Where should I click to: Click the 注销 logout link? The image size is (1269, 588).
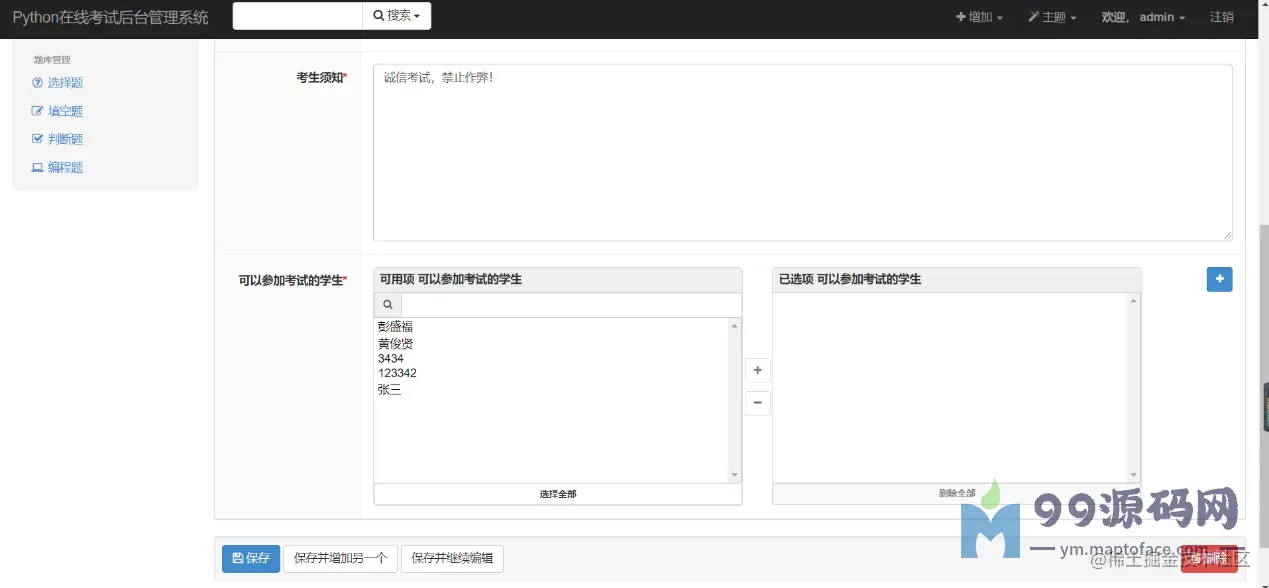(x=1222, y=17)
